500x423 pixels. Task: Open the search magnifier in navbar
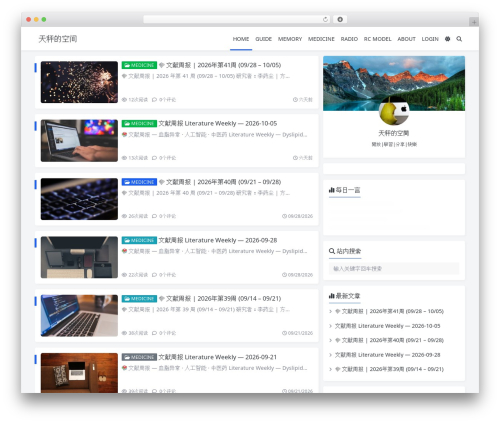tap(459, 39)
